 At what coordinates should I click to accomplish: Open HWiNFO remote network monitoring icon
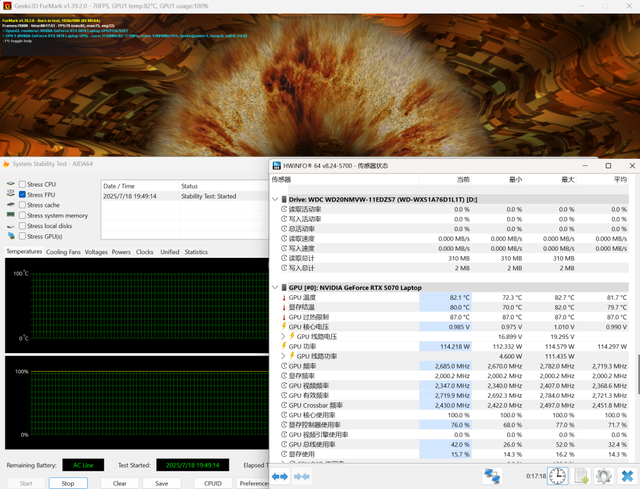(492, 476)
